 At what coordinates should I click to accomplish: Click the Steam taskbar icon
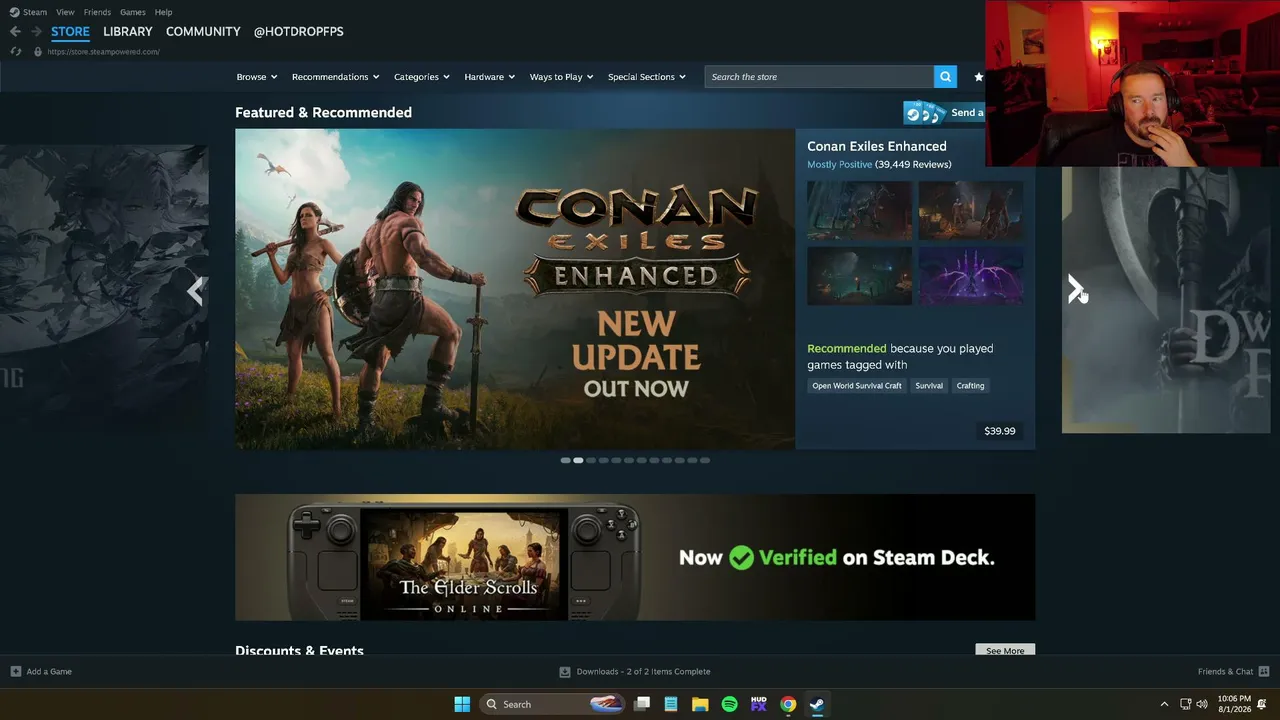coord(817,704)
